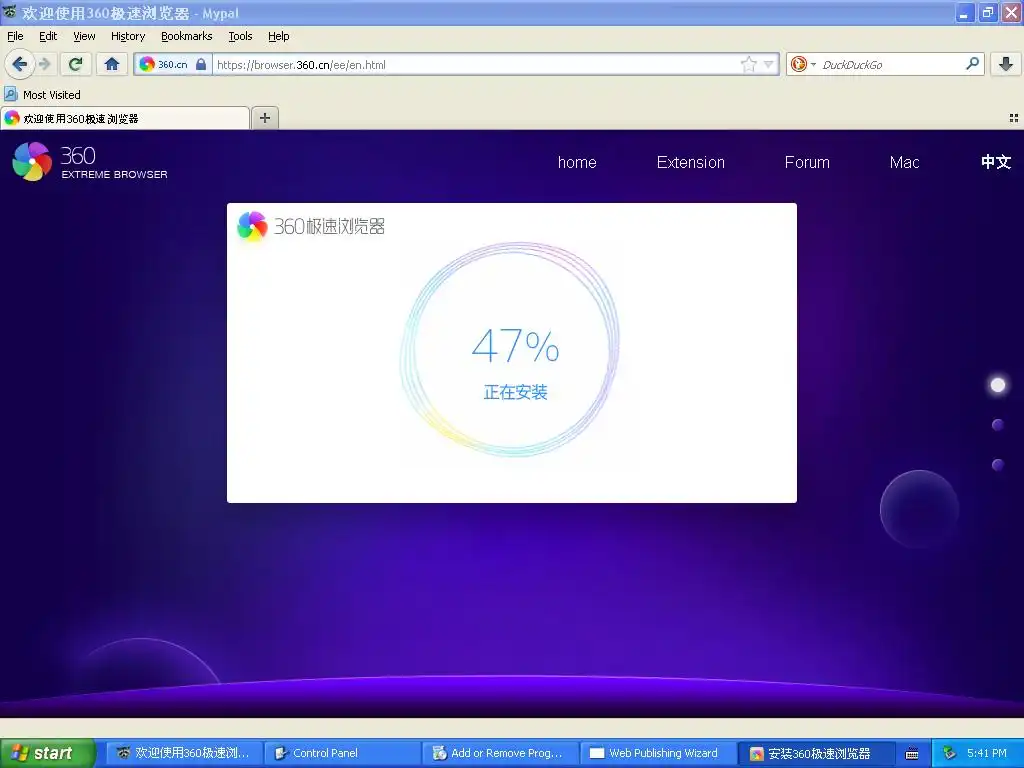Select the second page-indicator dot
This screenshot has height=768, width=1024.
[998, 425]
